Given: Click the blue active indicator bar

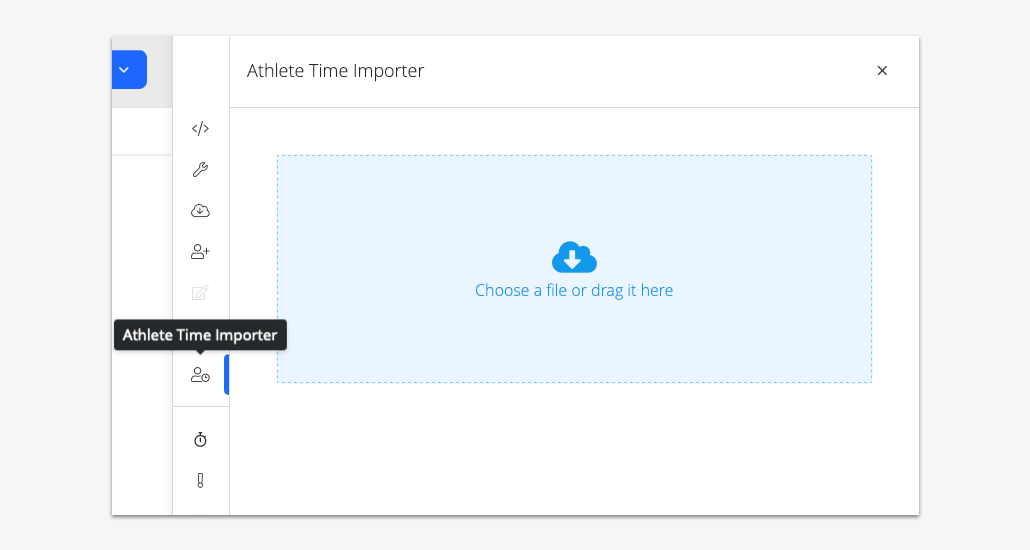Looking at the screenshot, I should tap(227, 375).
